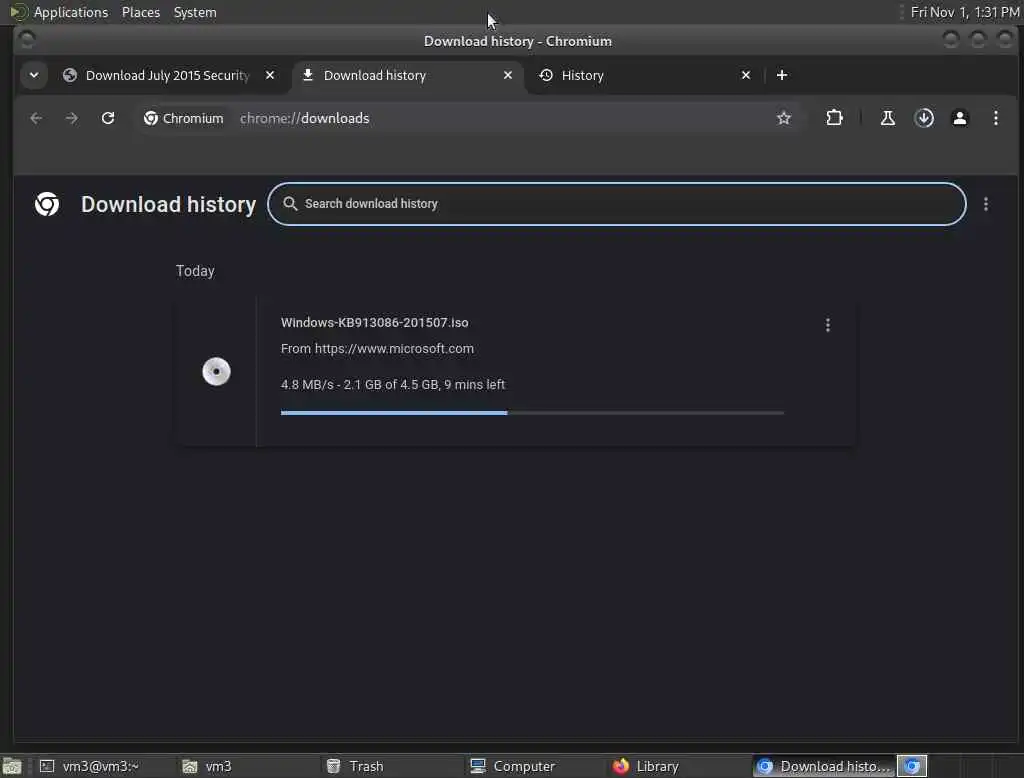Open more options for Windows-KB913086-201507.iso
Image resolution: width=1024 pixels, height=778 pixels.
[x=827, y=325]
